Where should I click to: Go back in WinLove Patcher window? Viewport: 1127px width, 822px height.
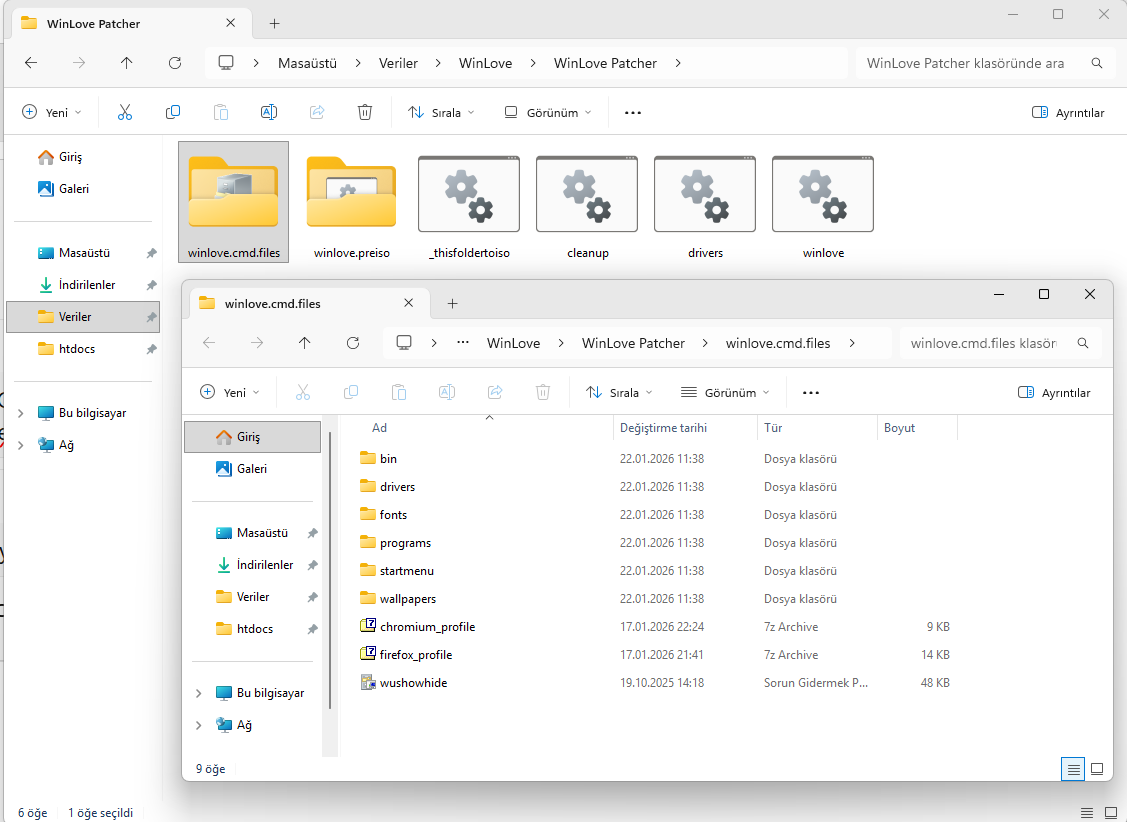[31, 63]
